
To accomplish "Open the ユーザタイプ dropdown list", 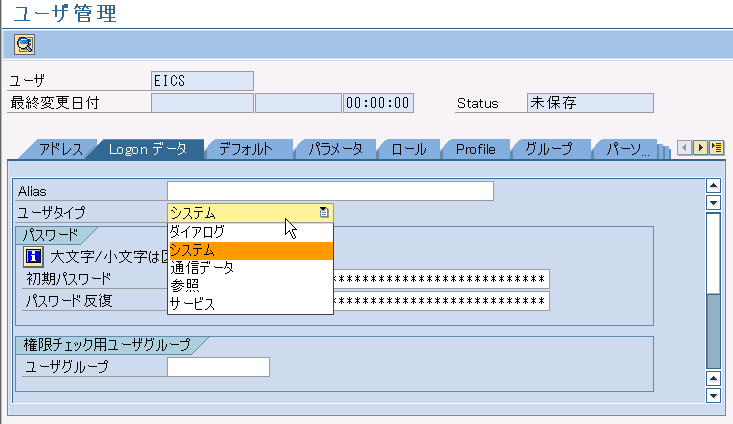I will point(323,212).
